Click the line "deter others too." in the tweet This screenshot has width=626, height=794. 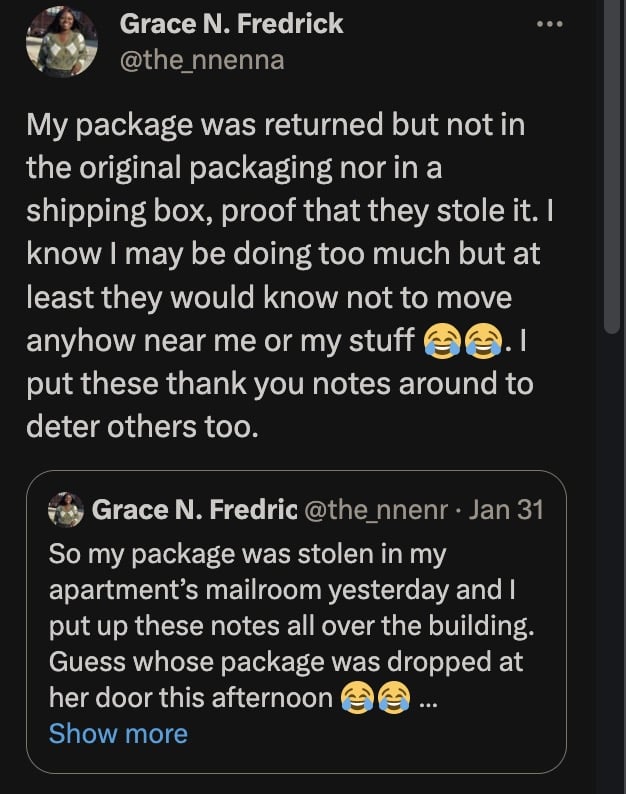pos(143,428)
